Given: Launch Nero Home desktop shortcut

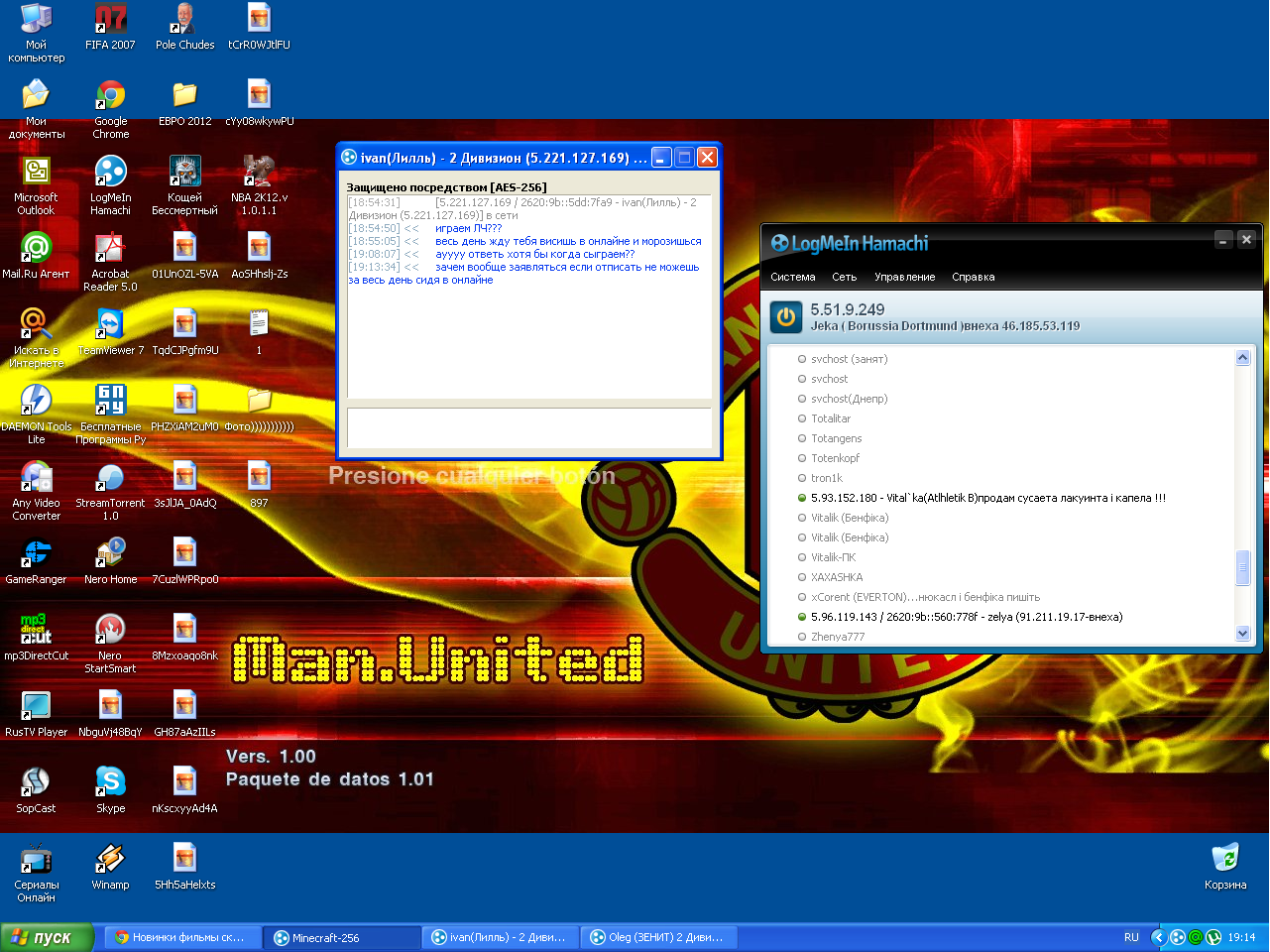Looking at the screenshot, I should (110, 561).
